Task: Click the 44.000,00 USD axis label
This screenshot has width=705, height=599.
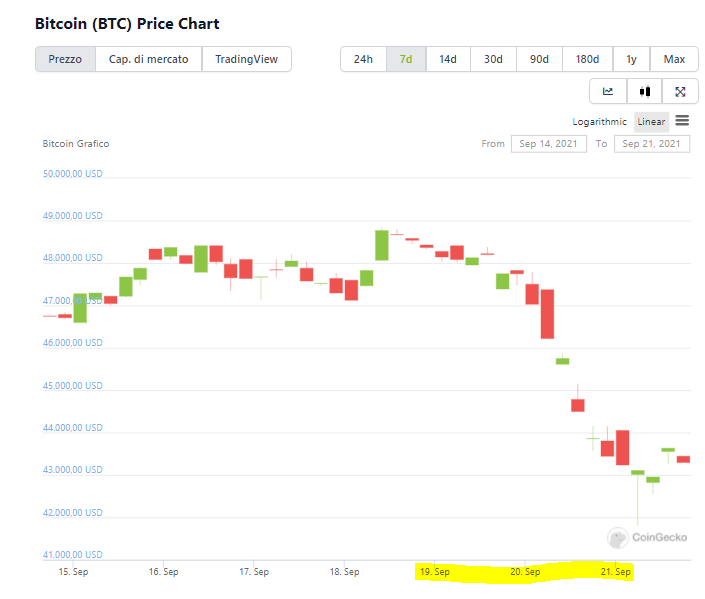Action: coord(73,428)
